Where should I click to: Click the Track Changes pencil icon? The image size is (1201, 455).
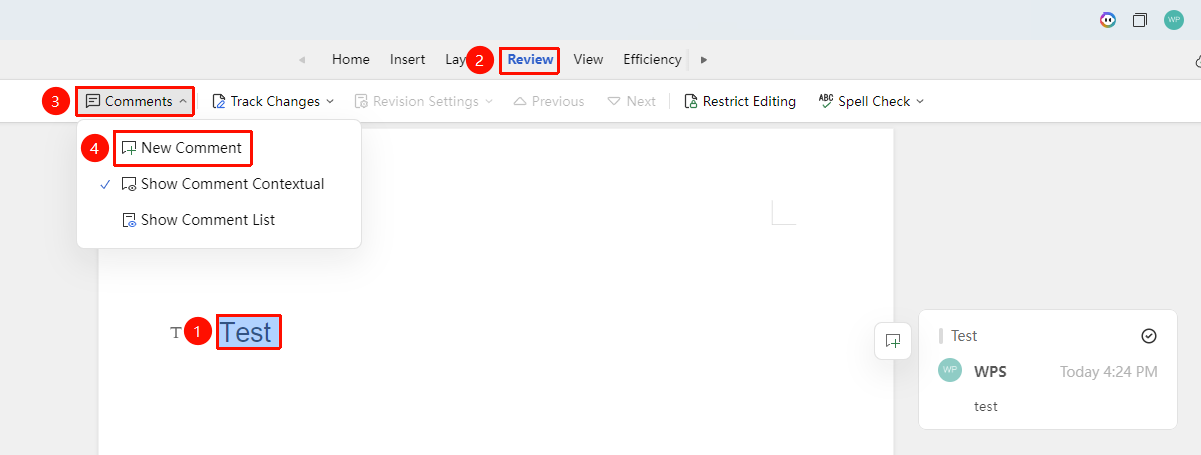tap(219, 101)
